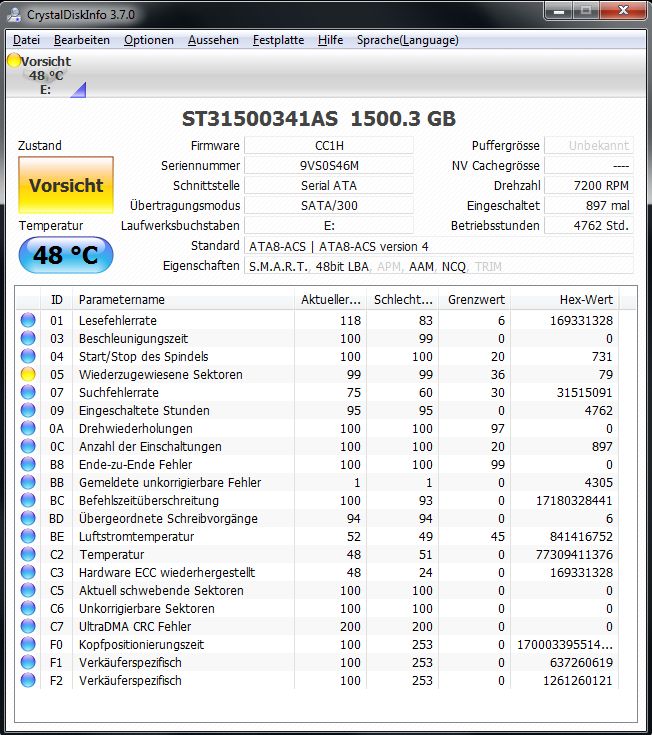The height and width of the screenshot is (735, 652).
Task: Select hex value 31515091 of Suchfehlerrate
Action: [x=585, y=392]
